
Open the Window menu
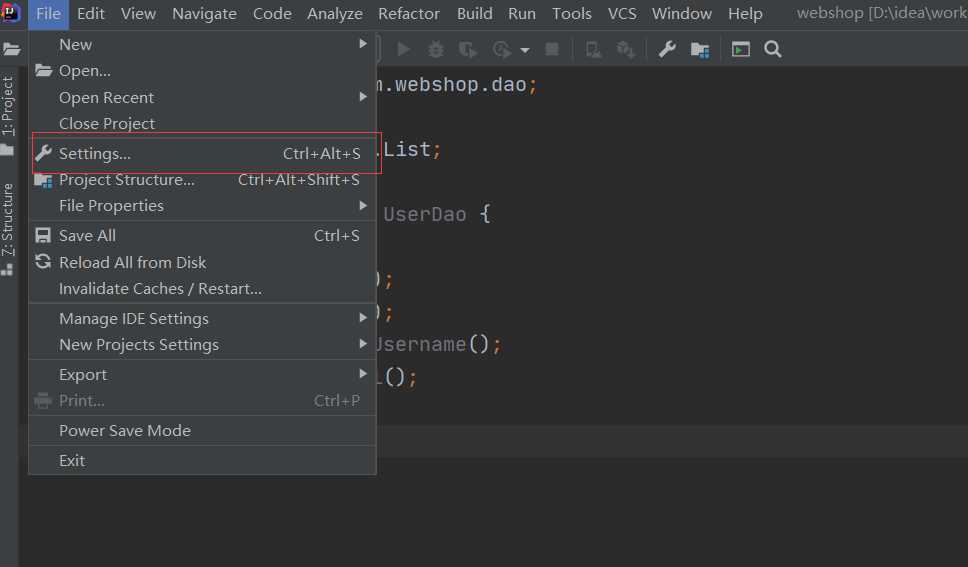[682, 14]
